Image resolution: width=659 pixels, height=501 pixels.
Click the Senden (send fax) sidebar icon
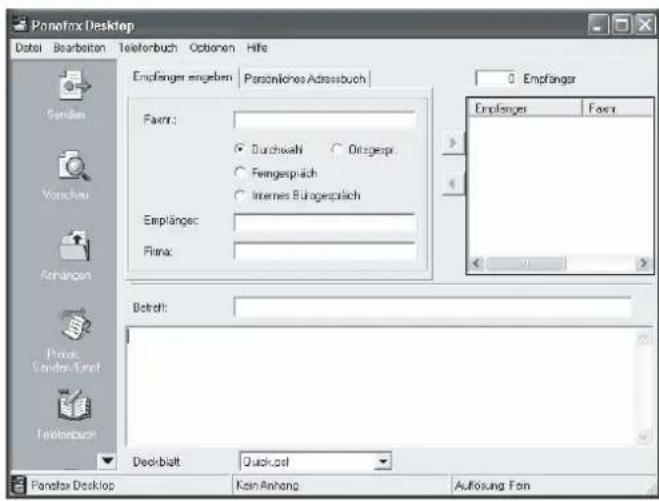click(74, 85)
